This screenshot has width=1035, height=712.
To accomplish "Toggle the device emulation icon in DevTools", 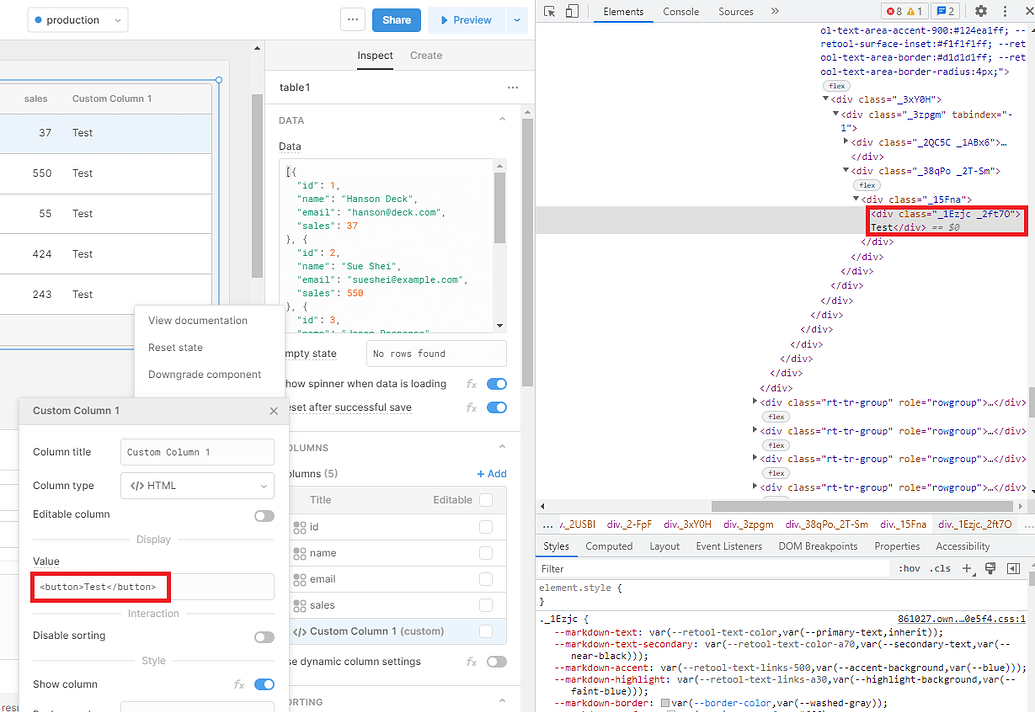I will 571,11.
